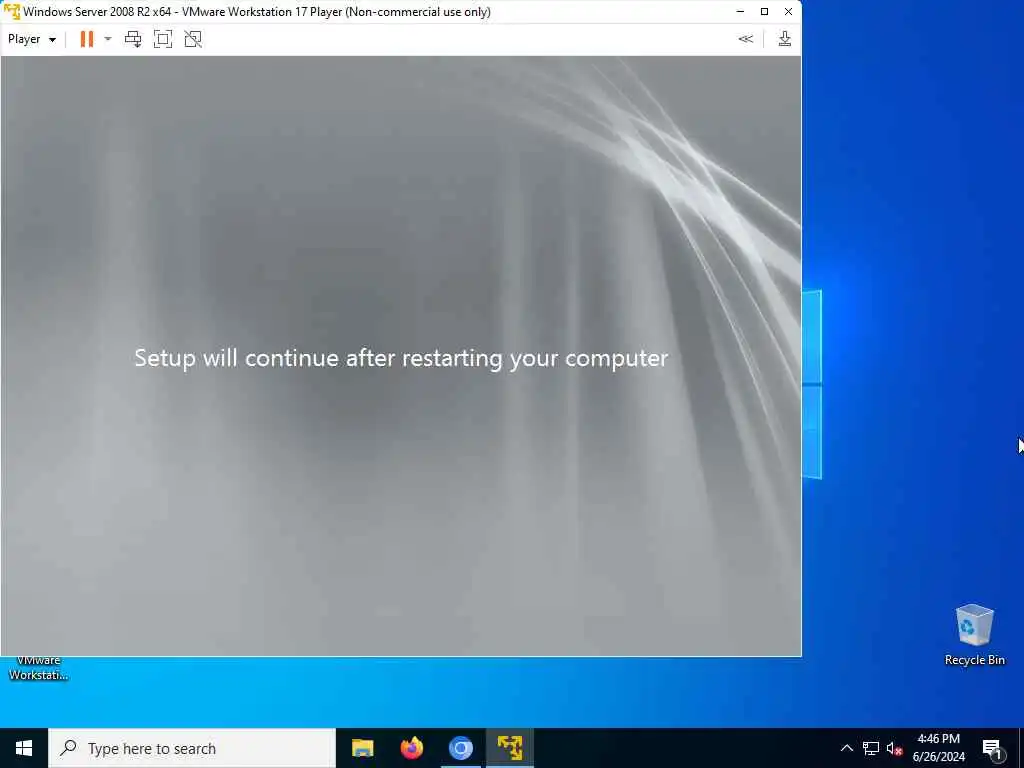Image resolution: width=1024 pixels, height=768 pixels.
Task: Open the Recycle Bin desktop icon
Action: tap(974, 635)
